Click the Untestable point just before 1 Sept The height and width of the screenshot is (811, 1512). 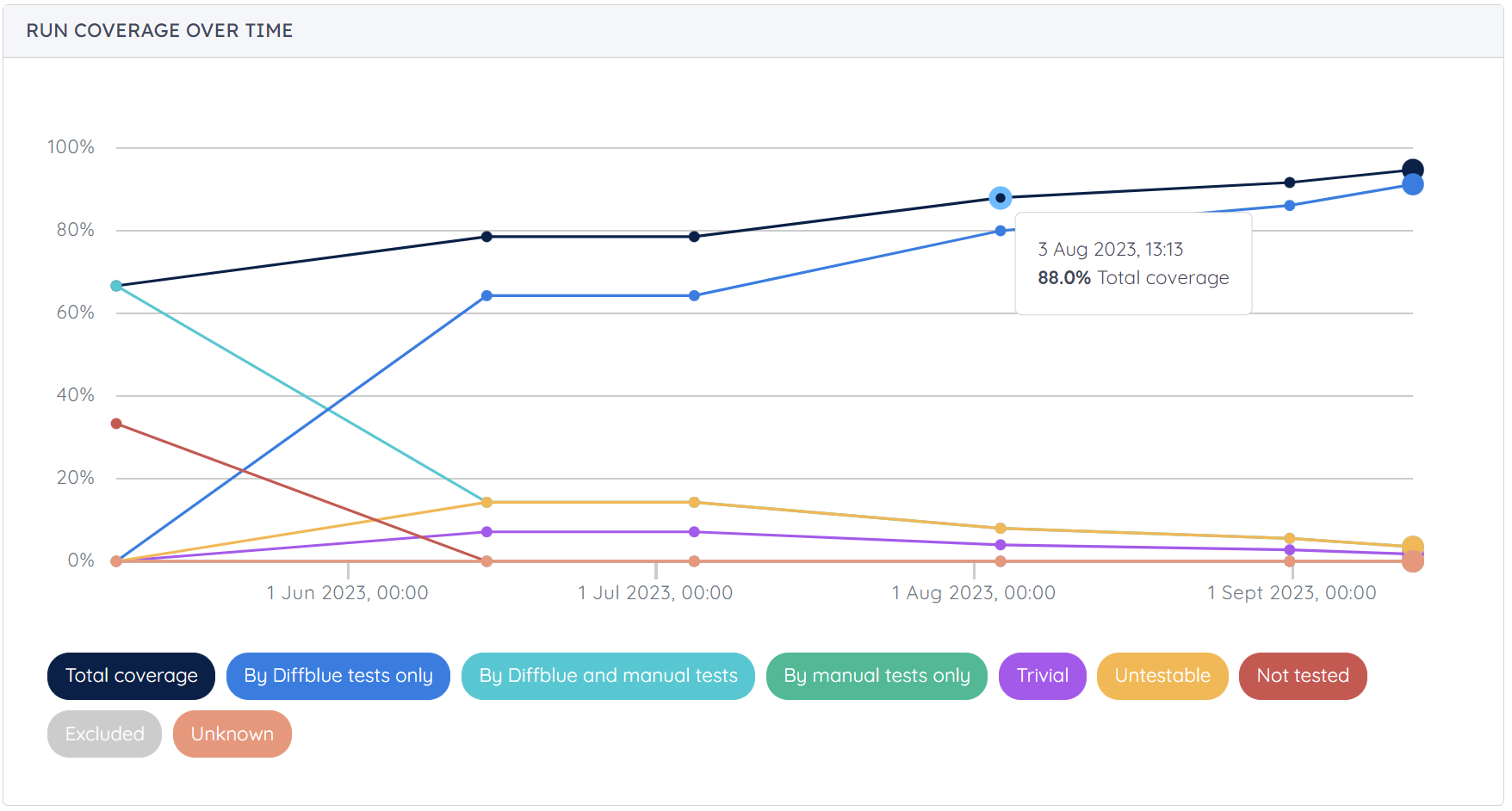point(1289,538)
